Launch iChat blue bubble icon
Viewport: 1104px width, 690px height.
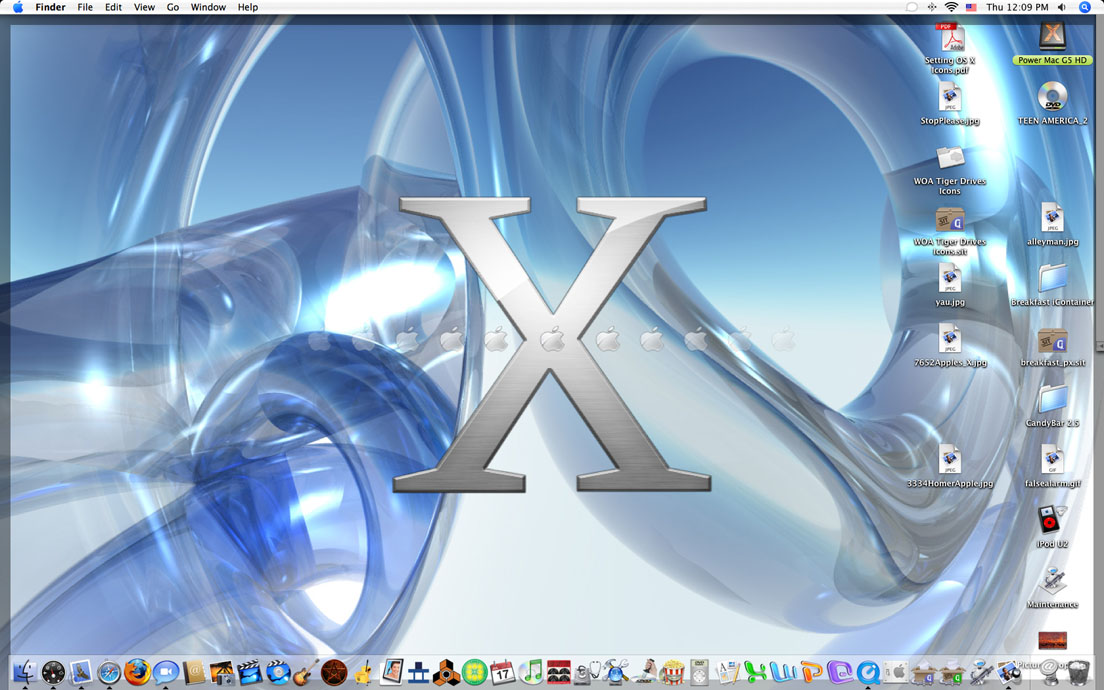click(165, 672)
